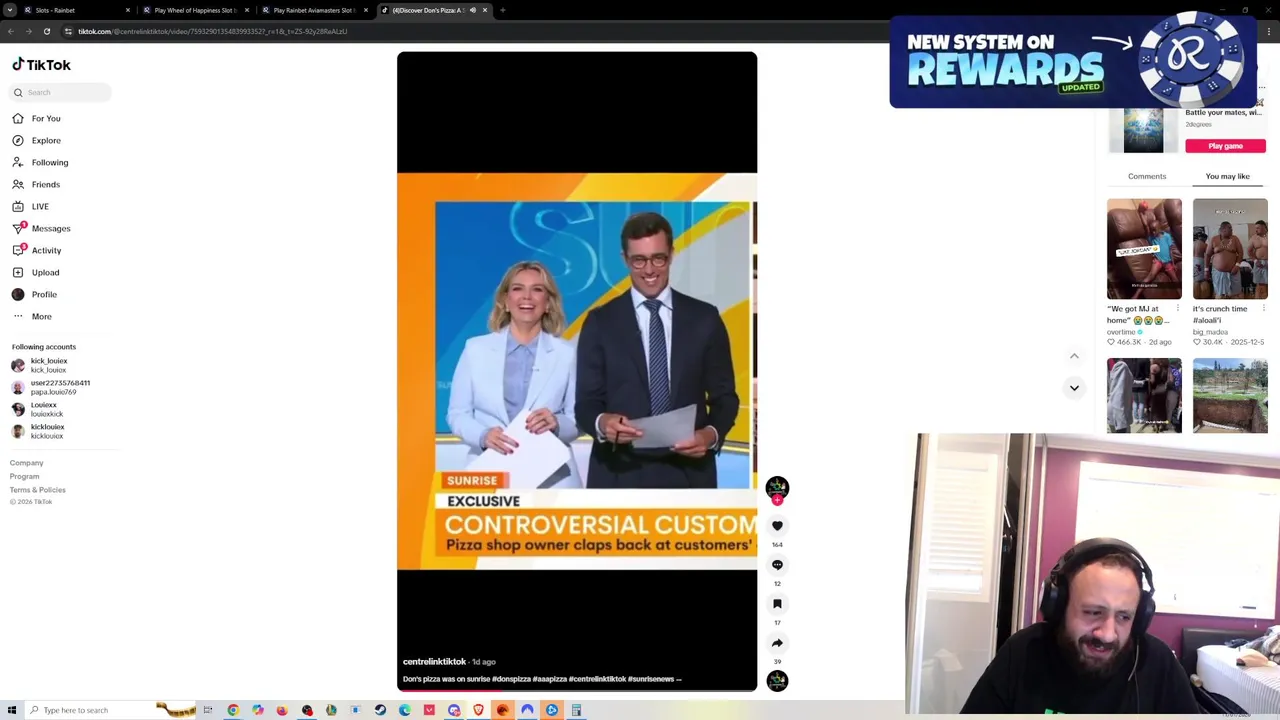Viewport: 1280px width, 720px height.
Task: Launch Firefox from the taskbar
Action: click(282, 710)
